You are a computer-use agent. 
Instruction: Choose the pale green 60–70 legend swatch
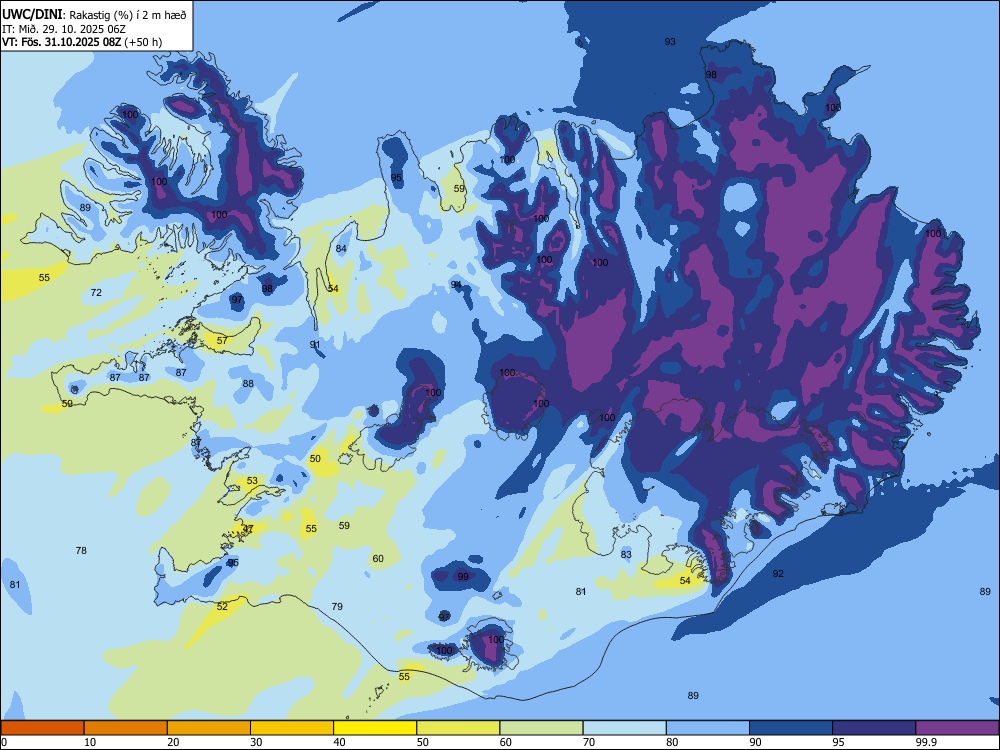(x=541, y=728)
